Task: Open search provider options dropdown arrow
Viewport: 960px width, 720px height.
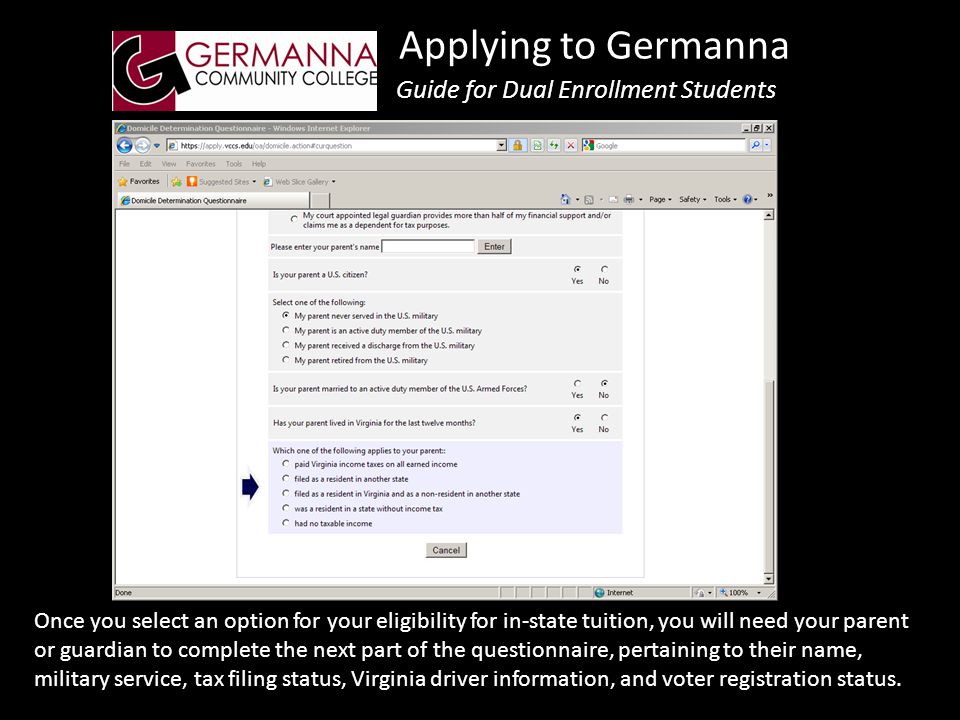Action: [x=767, y=145]
